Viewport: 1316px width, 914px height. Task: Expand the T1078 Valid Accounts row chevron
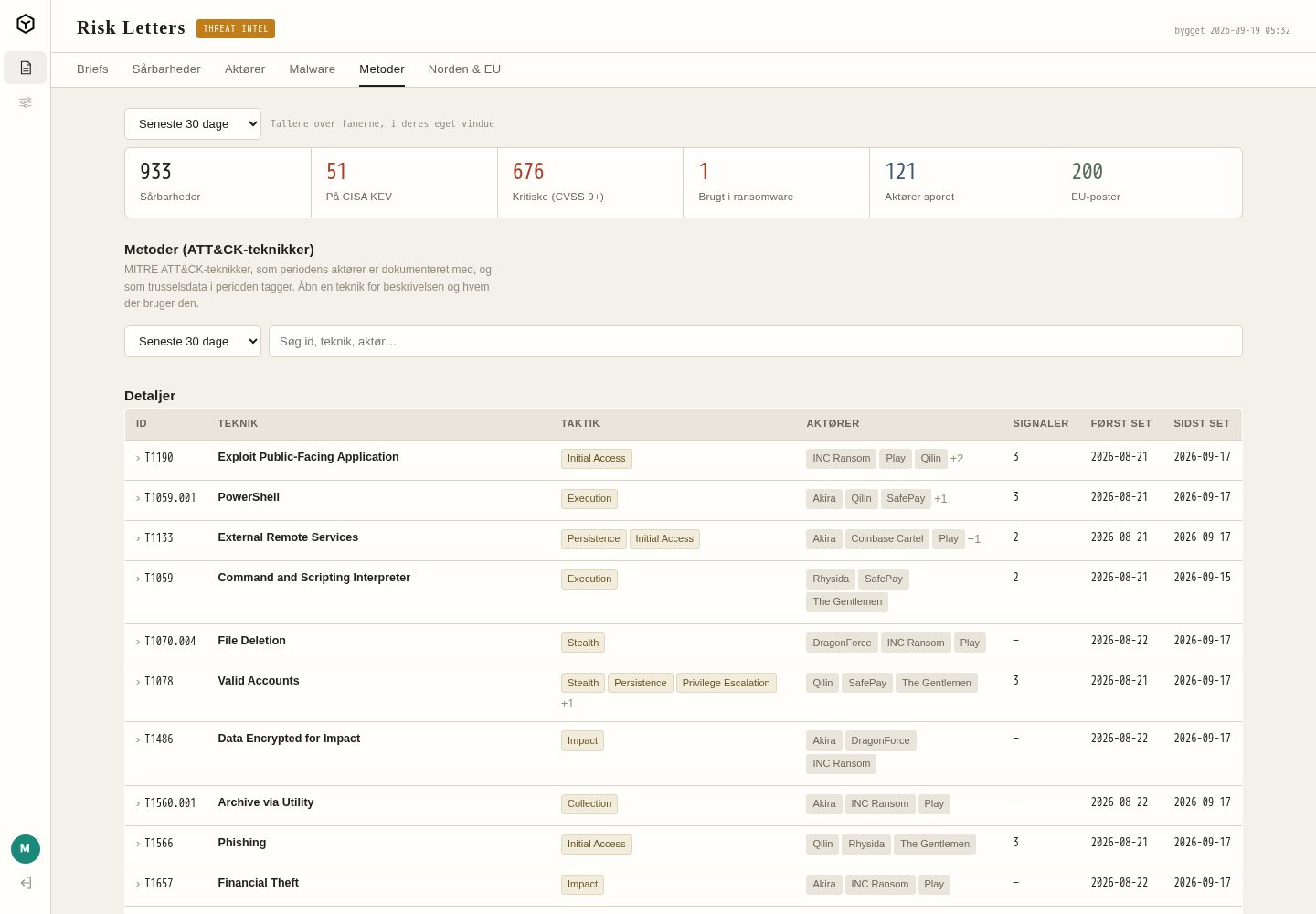click(138, 682)
